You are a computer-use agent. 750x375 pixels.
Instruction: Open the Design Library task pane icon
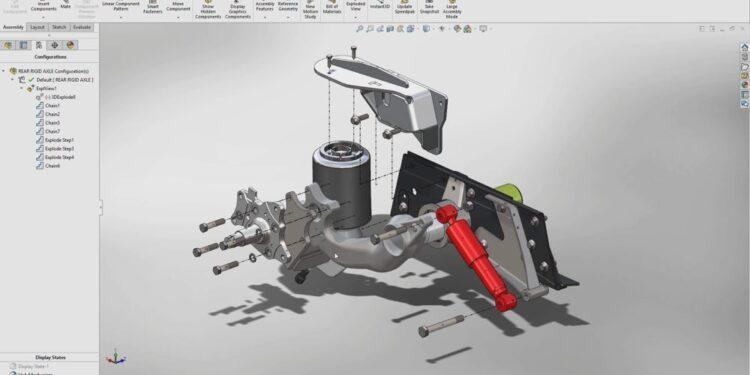point(745,56)
